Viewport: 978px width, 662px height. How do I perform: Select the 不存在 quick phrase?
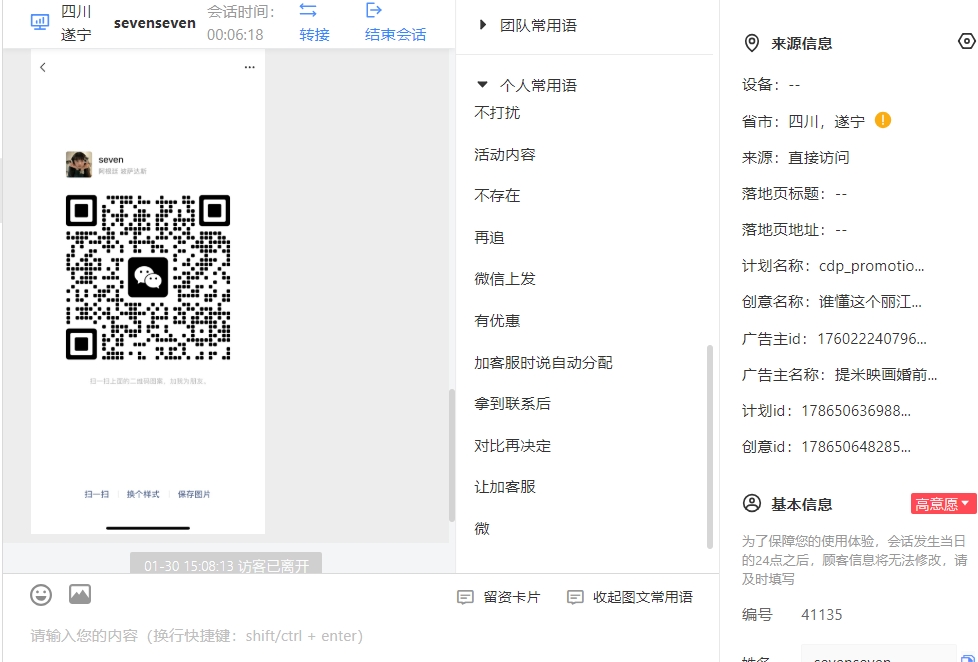[497, 195]
